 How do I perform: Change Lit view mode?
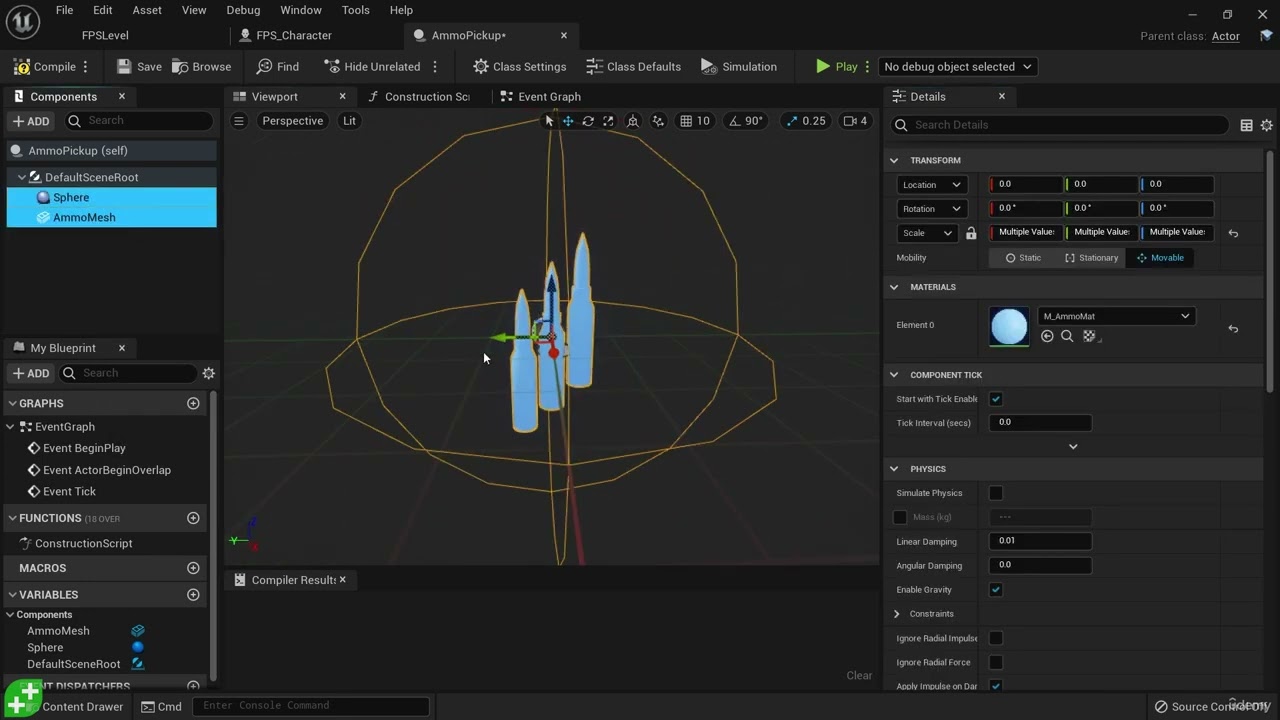(x=349, y=121)
